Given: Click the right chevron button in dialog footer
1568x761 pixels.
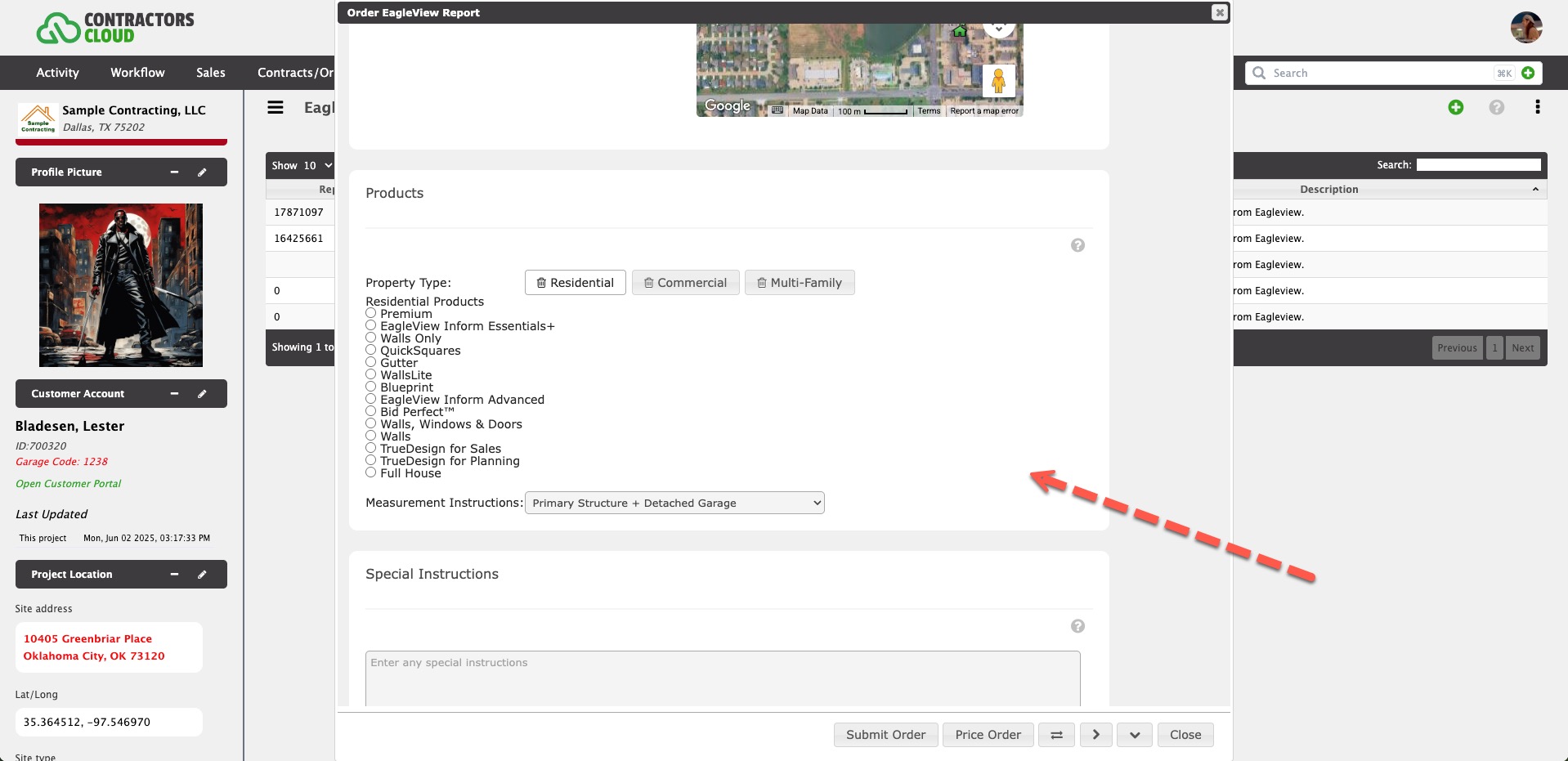Looking at the screenshot, I should tap(1096, 735).
